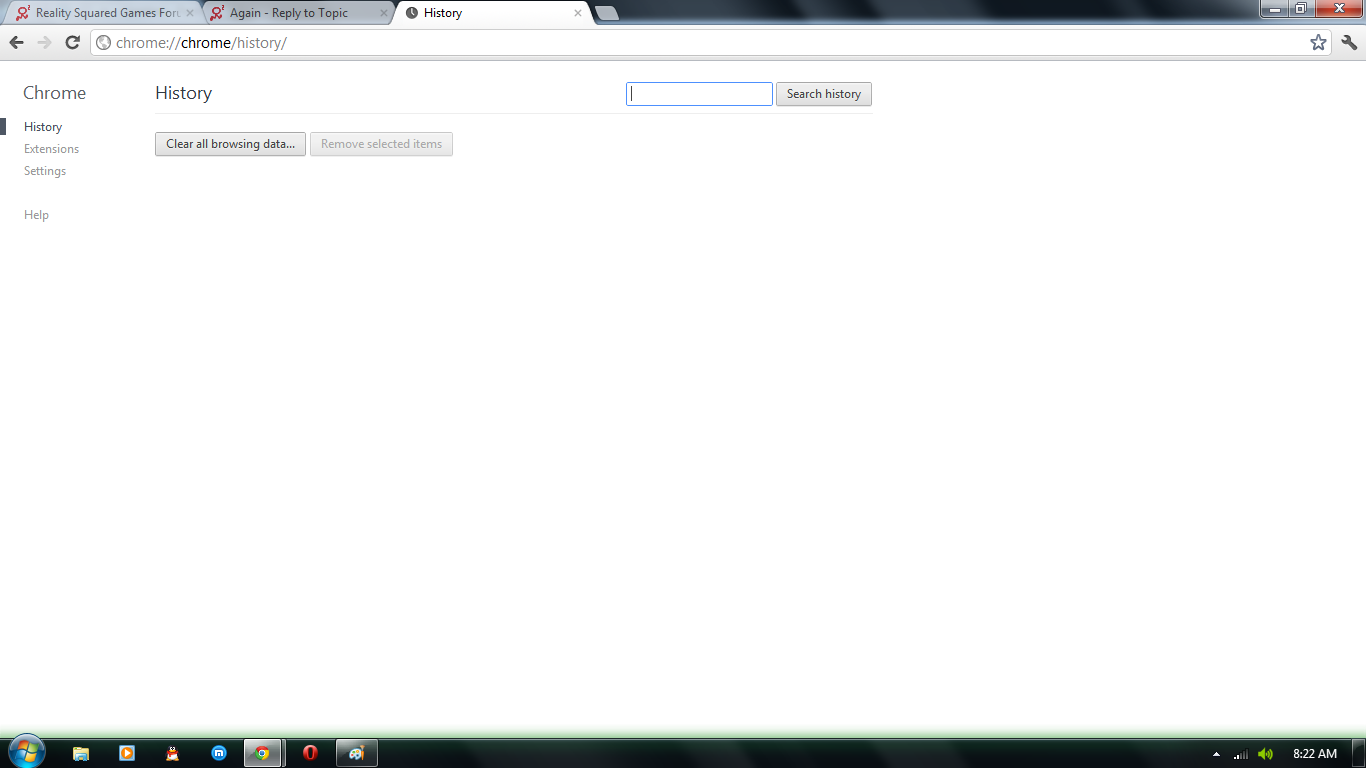Viewport: 1366px width, 768px height.
Task: Launch Opera from the taskbar
Action: coord(310,753)
